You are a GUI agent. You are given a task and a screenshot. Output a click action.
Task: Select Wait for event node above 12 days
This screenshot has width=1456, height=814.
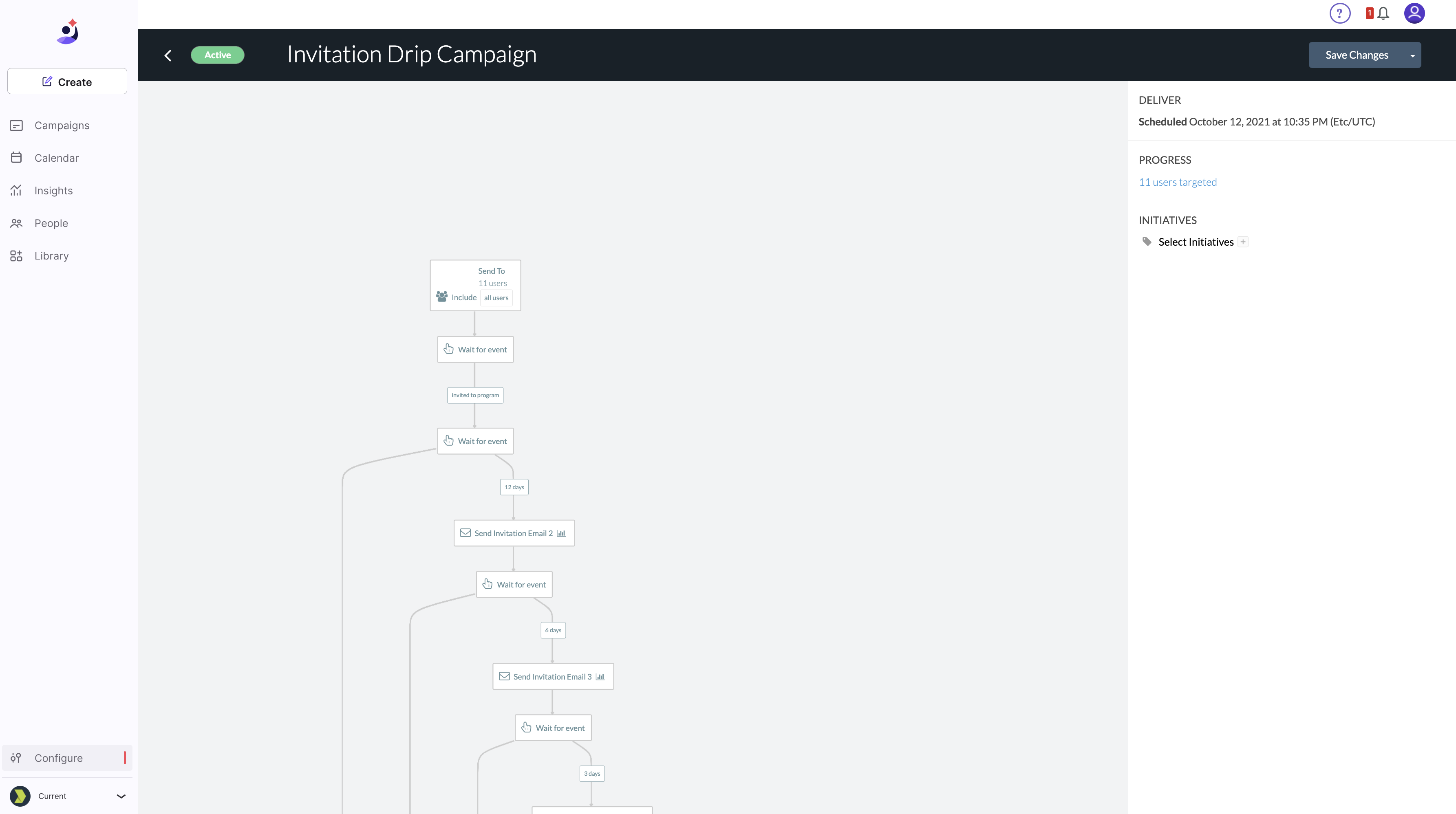point(475,441)
